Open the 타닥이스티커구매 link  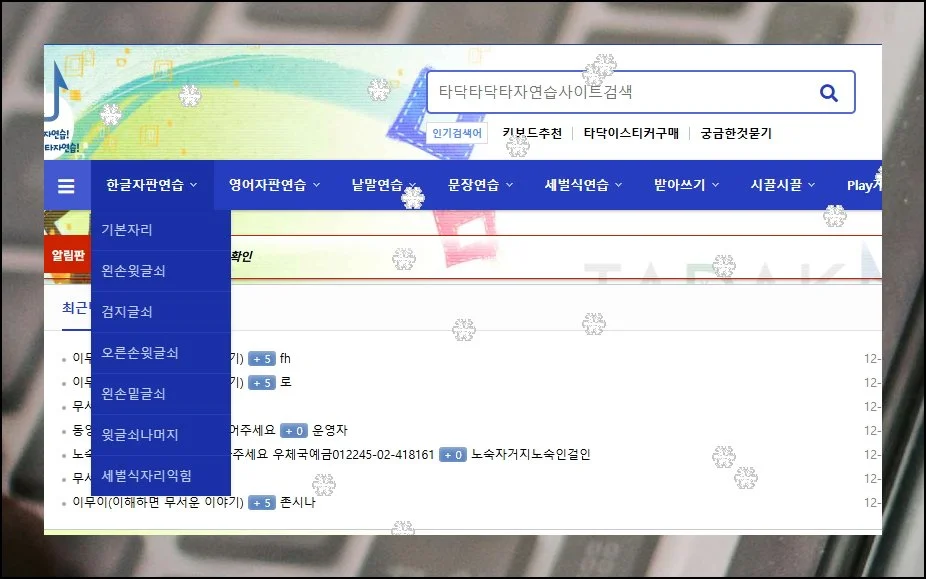(631, 133)
